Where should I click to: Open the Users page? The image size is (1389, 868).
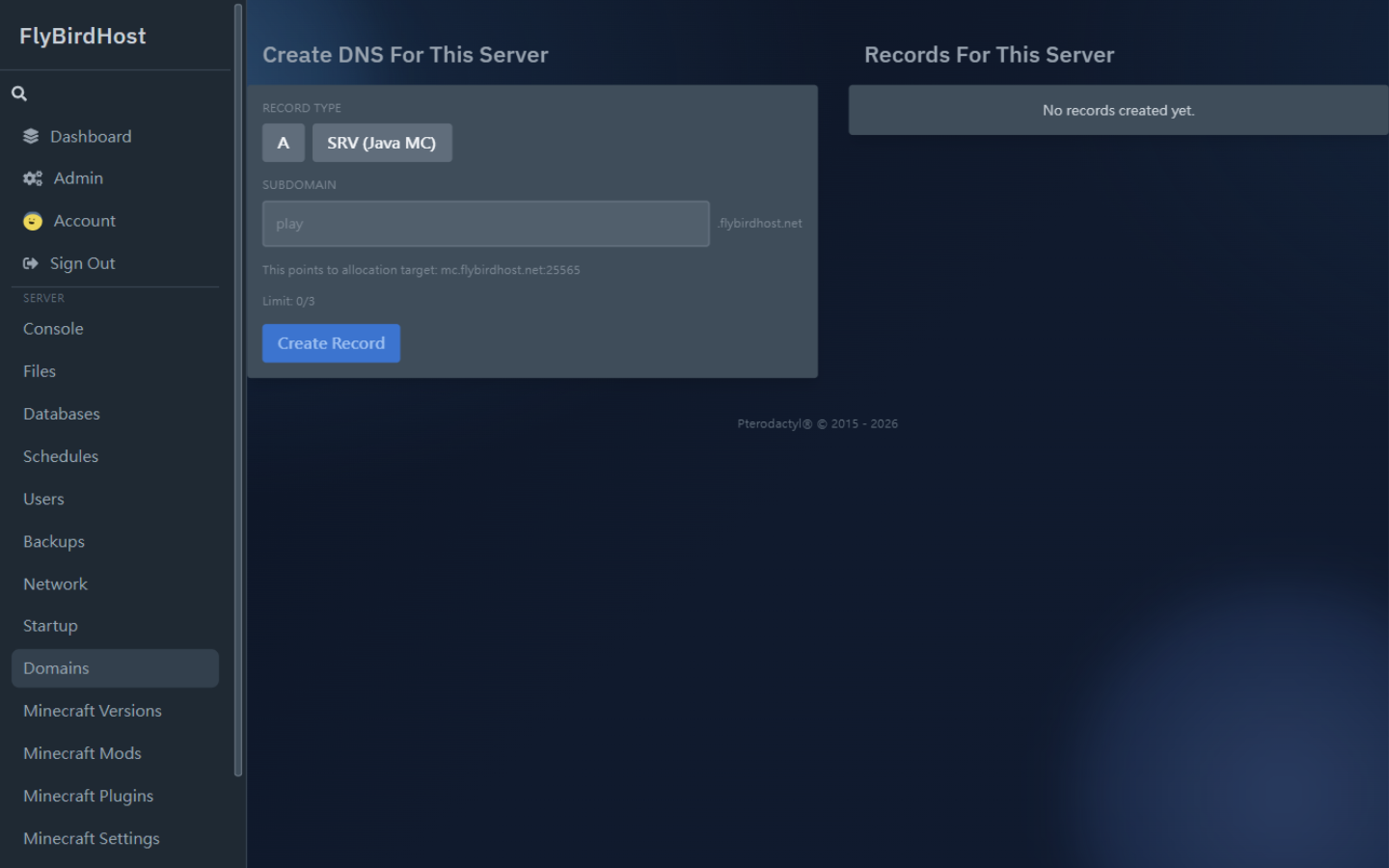coord(115,499)
